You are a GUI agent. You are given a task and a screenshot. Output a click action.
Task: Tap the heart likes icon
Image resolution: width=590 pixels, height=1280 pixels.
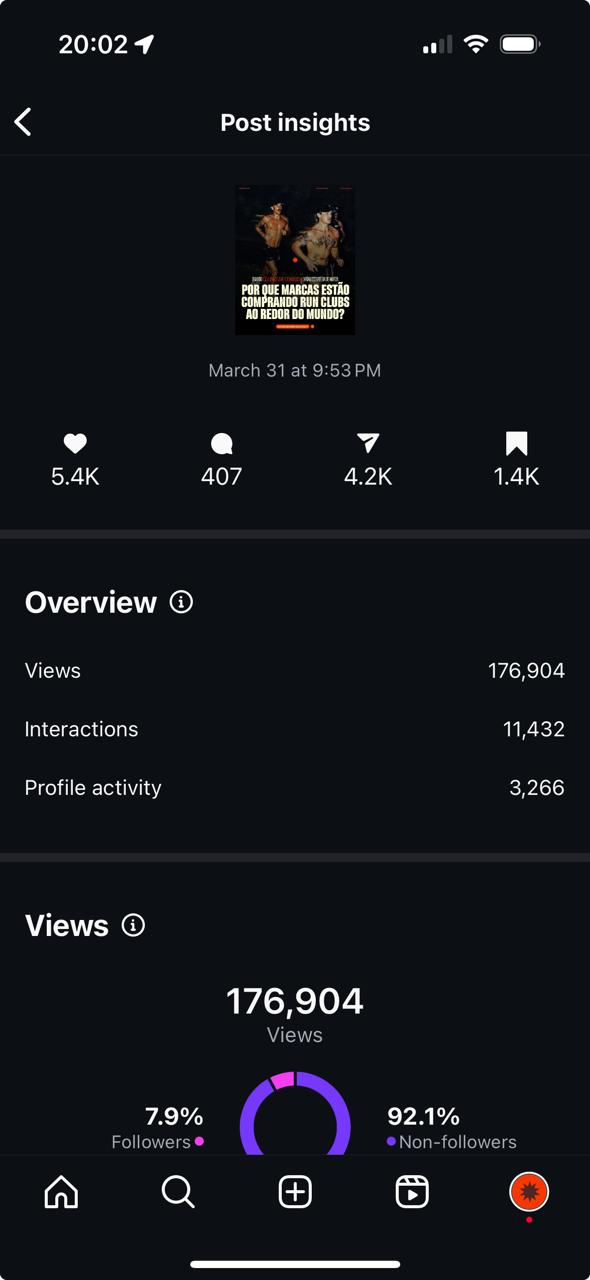click(75, 444)
